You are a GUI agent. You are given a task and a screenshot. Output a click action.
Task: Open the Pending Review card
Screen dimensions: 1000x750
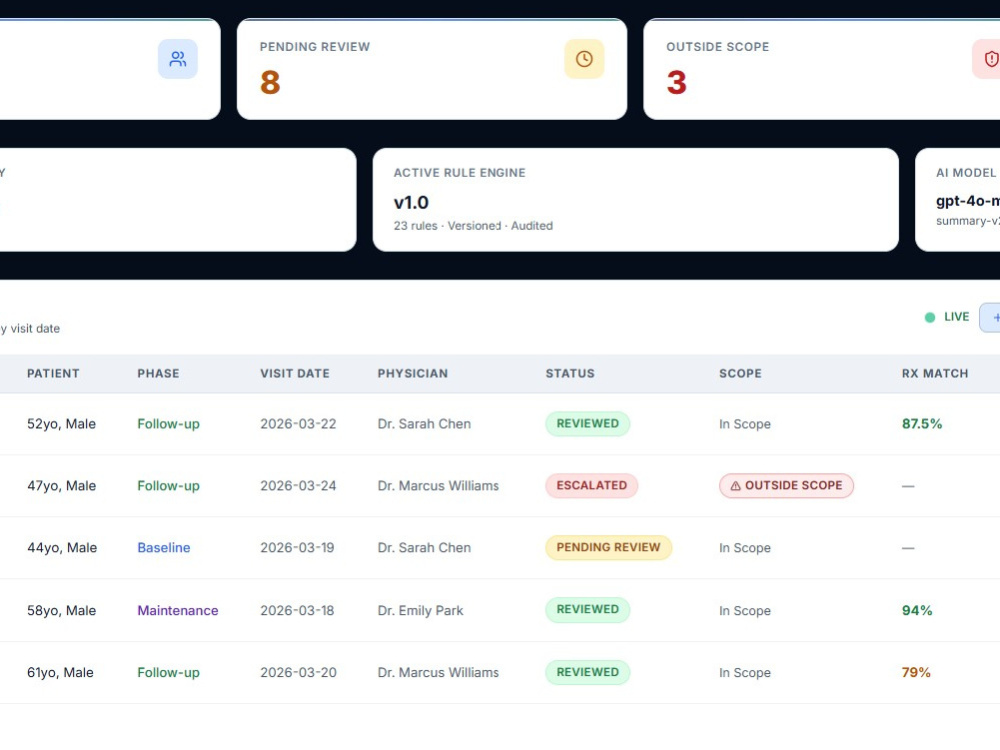(x=432, y=69)
